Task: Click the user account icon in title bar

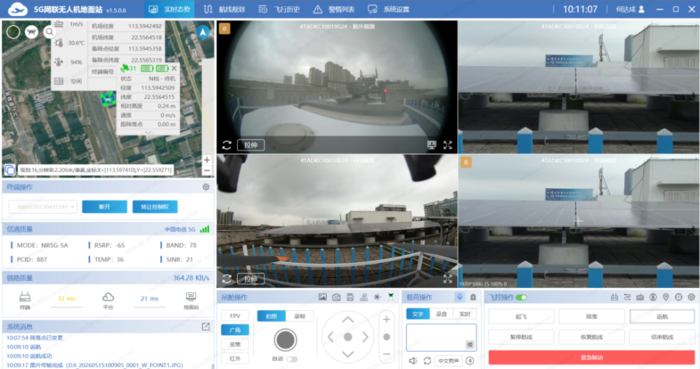Action: point(642,9)
